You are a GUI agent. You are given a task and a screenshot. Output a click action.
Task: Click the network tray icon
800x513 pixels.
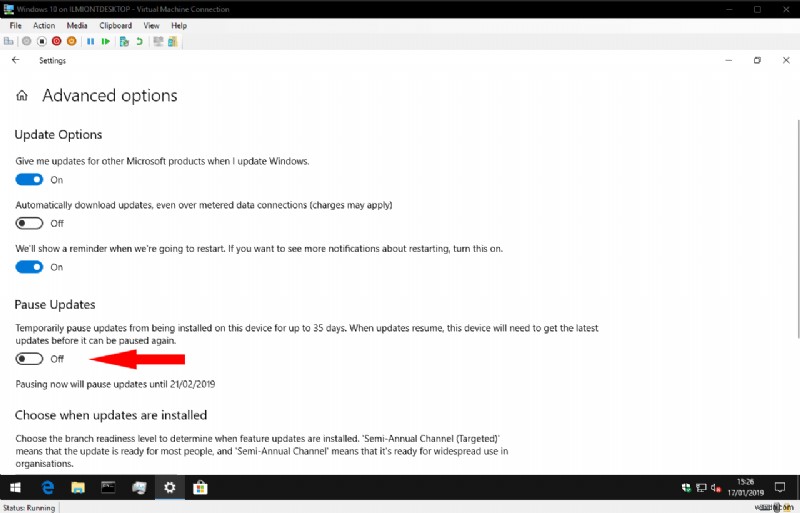702,488
